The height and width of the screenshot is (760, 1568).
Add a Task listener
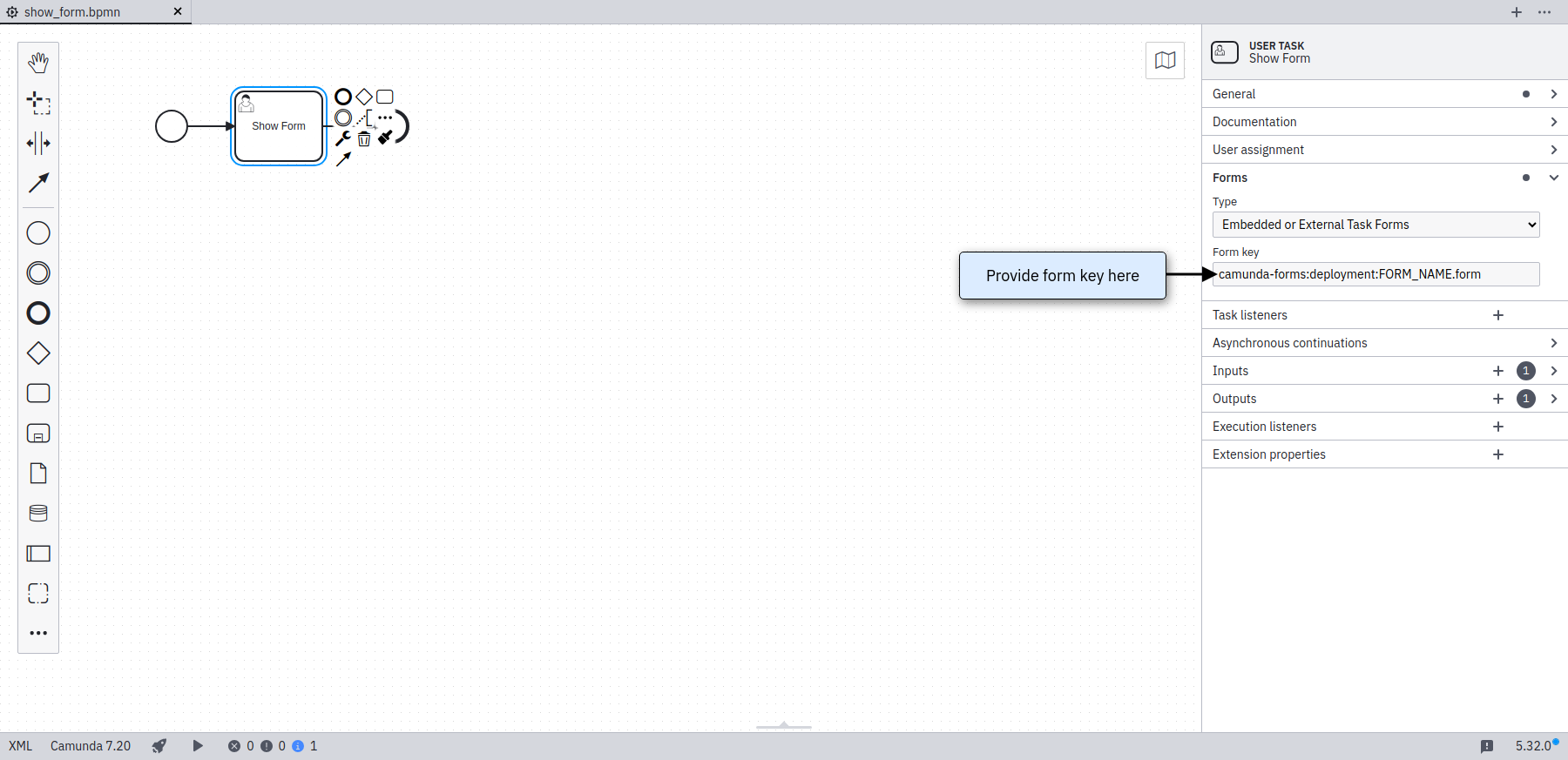pyautogui.click(x=1498, y=315)
